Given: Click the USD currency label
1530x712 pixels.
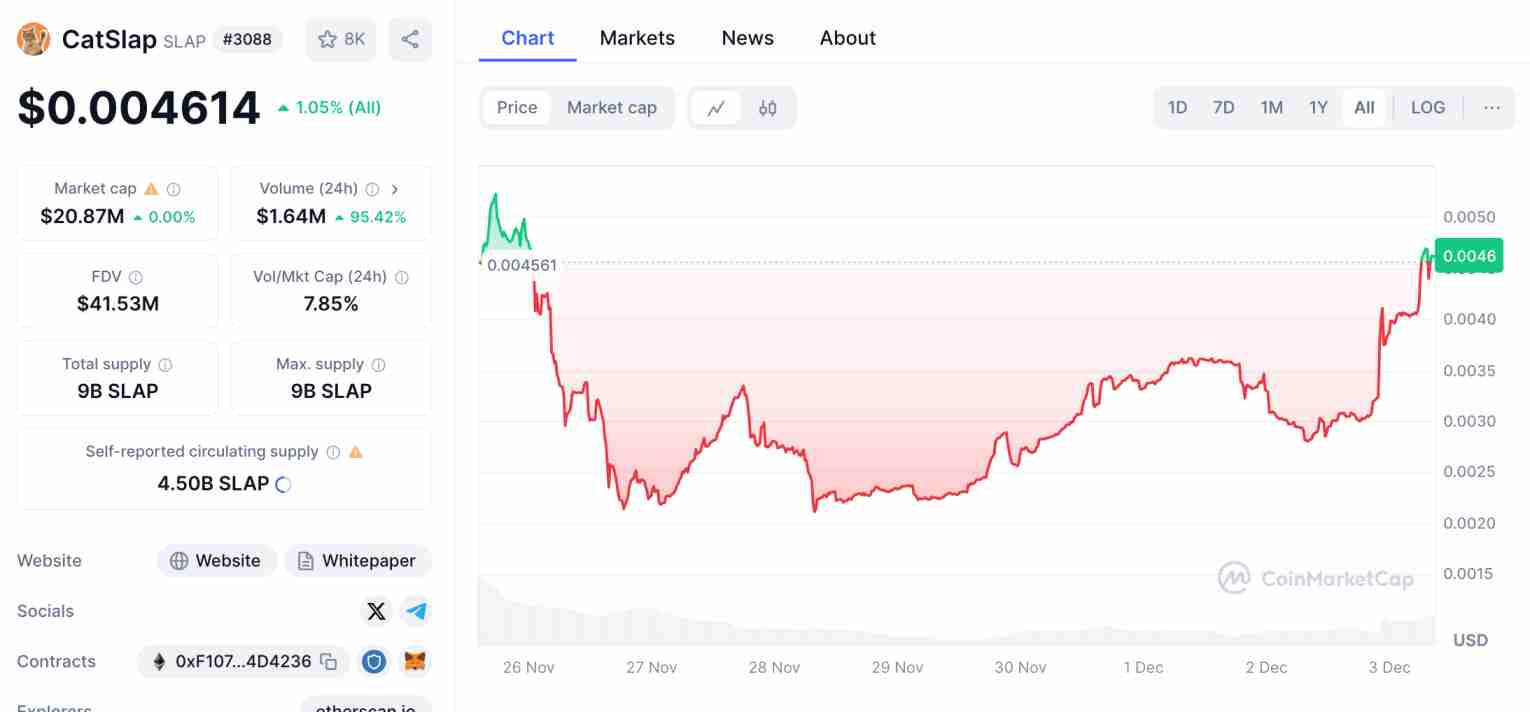Looking at the screenshot, I should [x=1470, y=640].
